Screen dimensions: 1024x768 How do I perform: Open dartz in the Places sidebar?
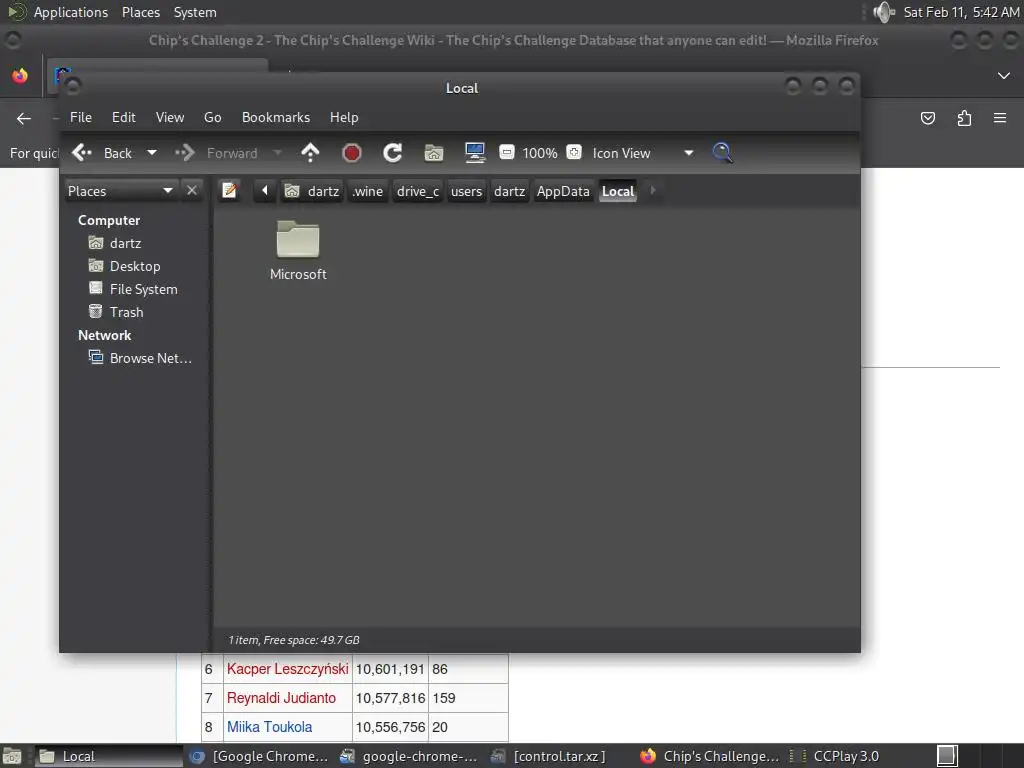125,243
